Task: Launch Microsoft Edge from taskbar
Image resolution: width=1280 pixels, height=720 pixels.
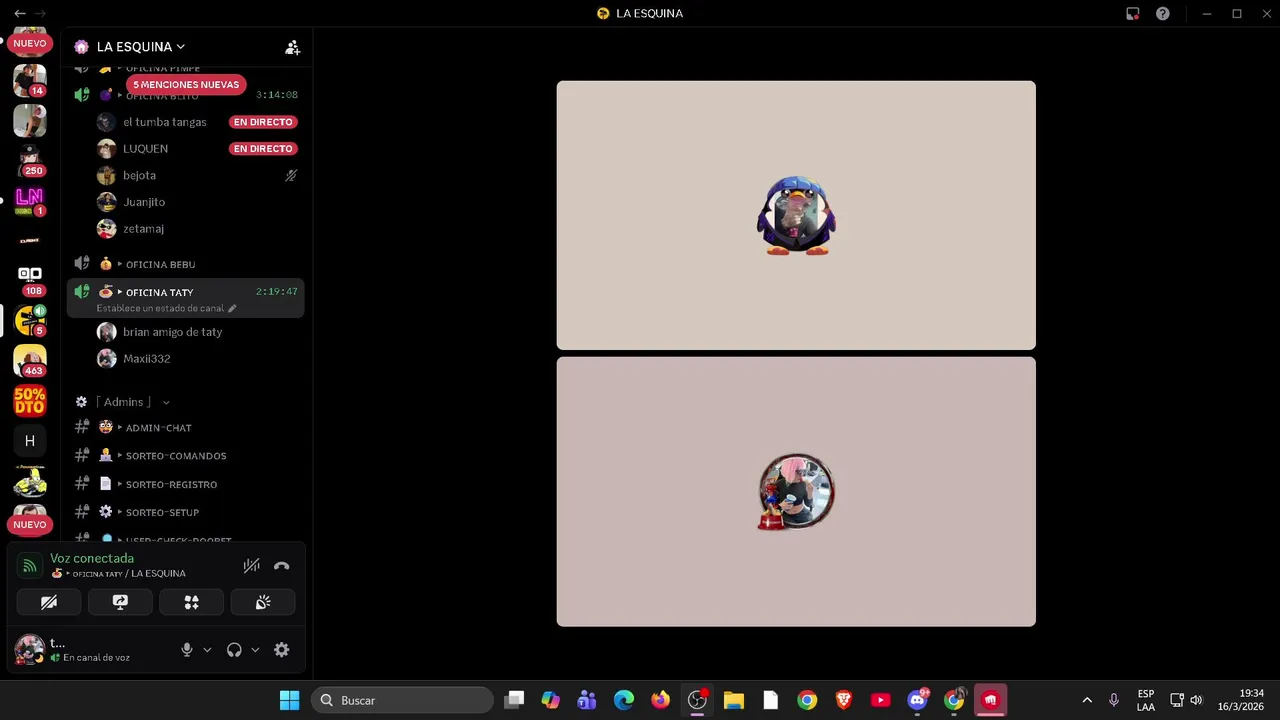Action: coord(624,700)
